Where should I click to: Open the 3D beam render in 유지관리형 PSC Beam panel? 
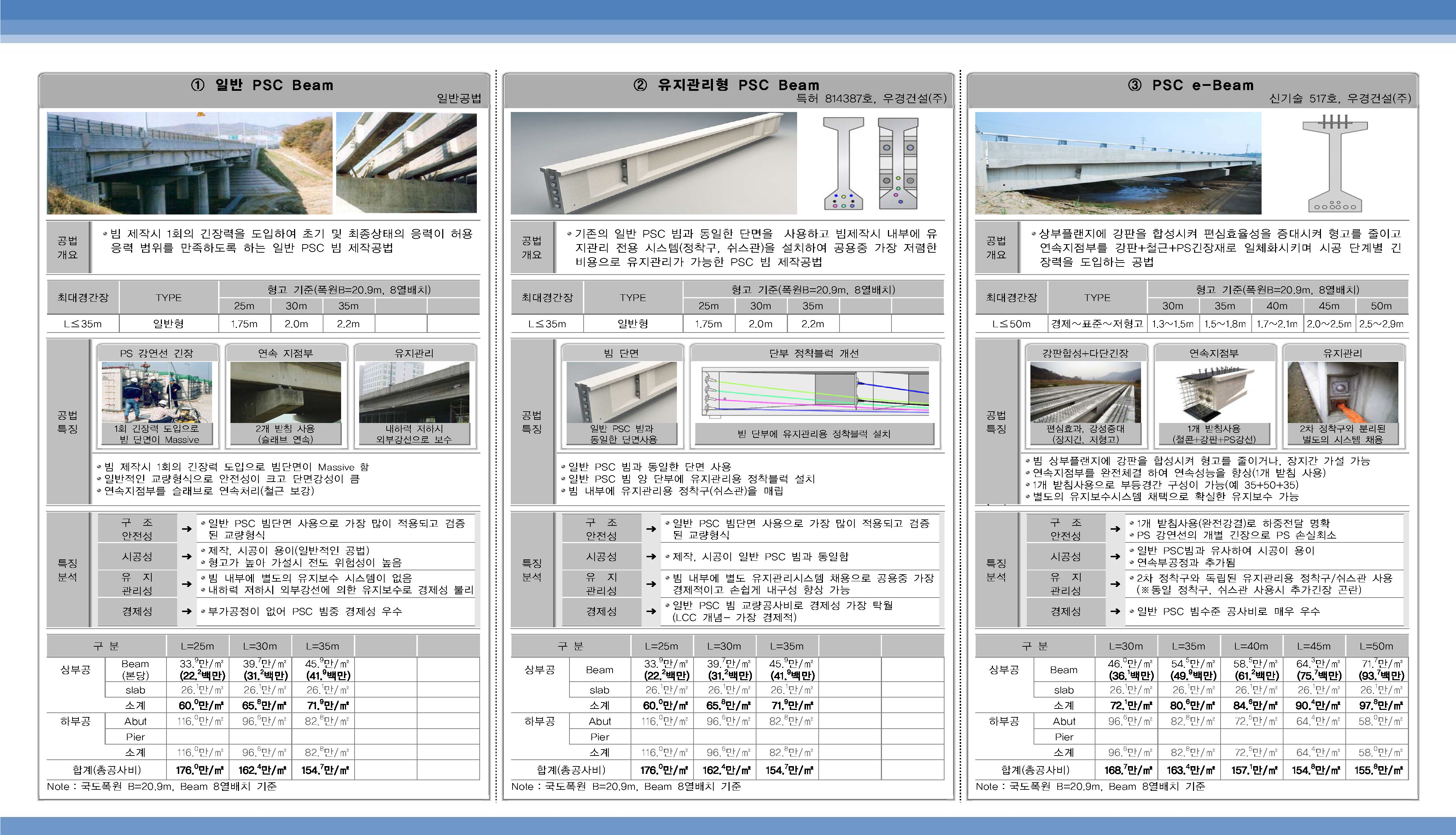pyautogui.click(x=654, y=164)
